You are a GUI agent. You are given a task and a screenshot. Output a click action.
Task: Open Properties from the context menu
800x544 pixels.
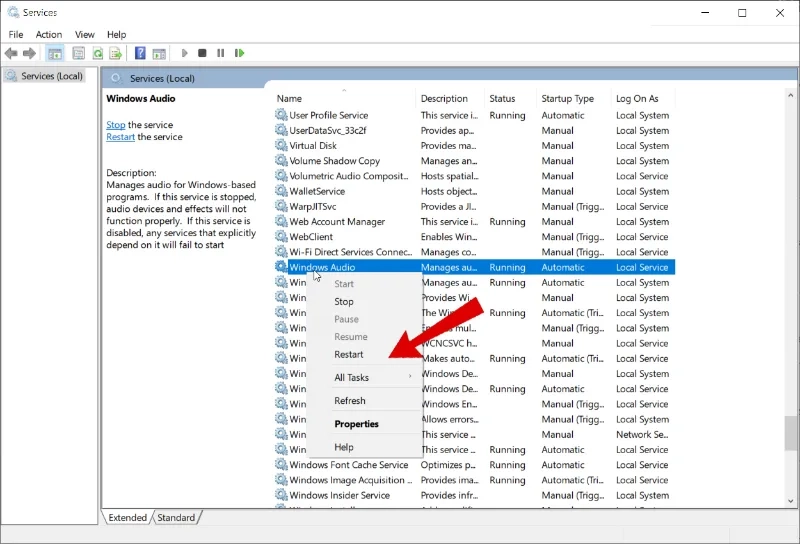pos(365,424)
